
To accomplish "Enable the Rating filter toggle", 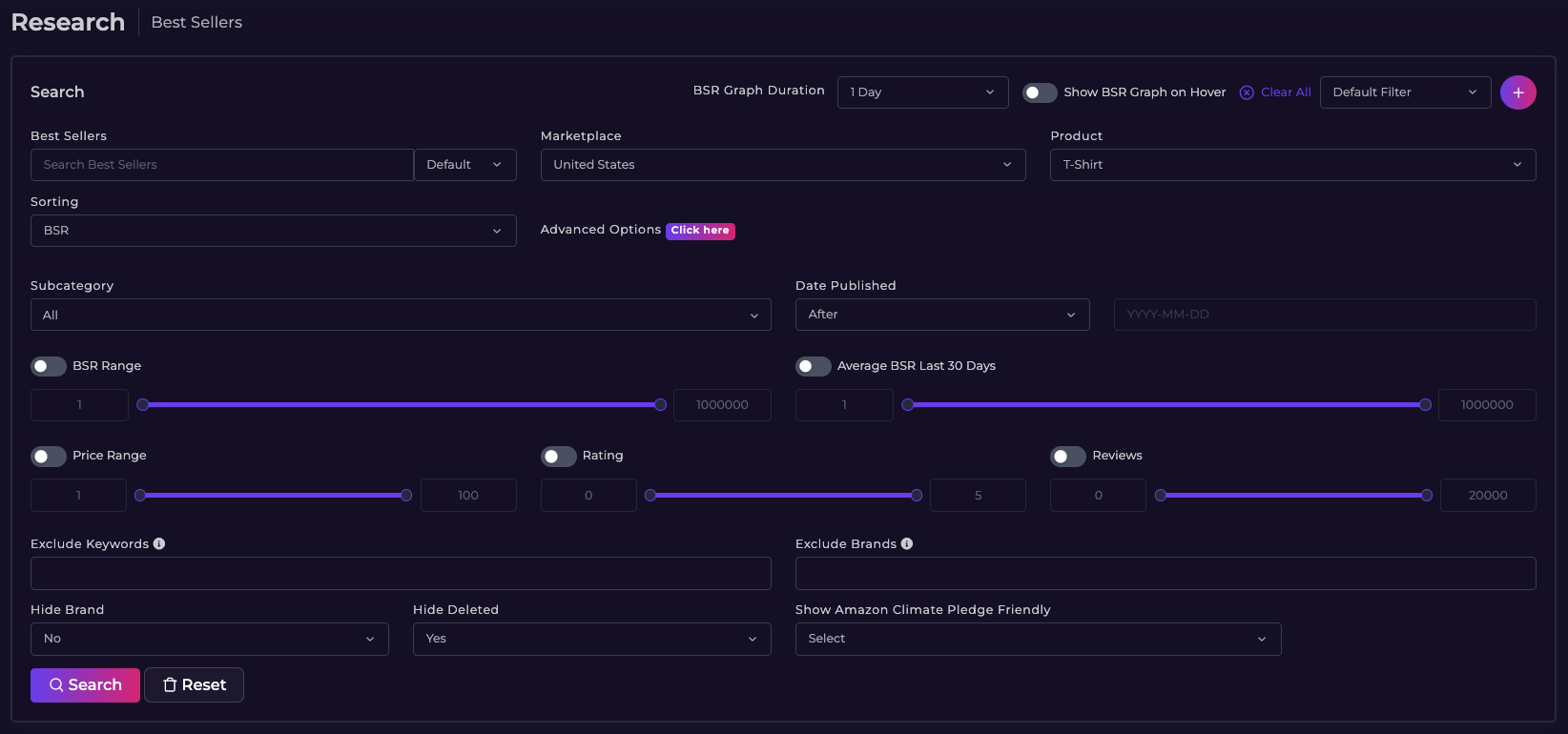I will click(x=559, y=457).
